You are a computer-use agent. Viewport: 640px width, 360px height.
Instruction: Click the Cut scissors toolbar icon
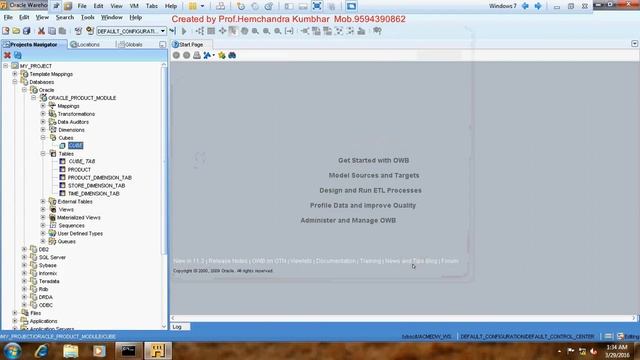pos(41,31)
